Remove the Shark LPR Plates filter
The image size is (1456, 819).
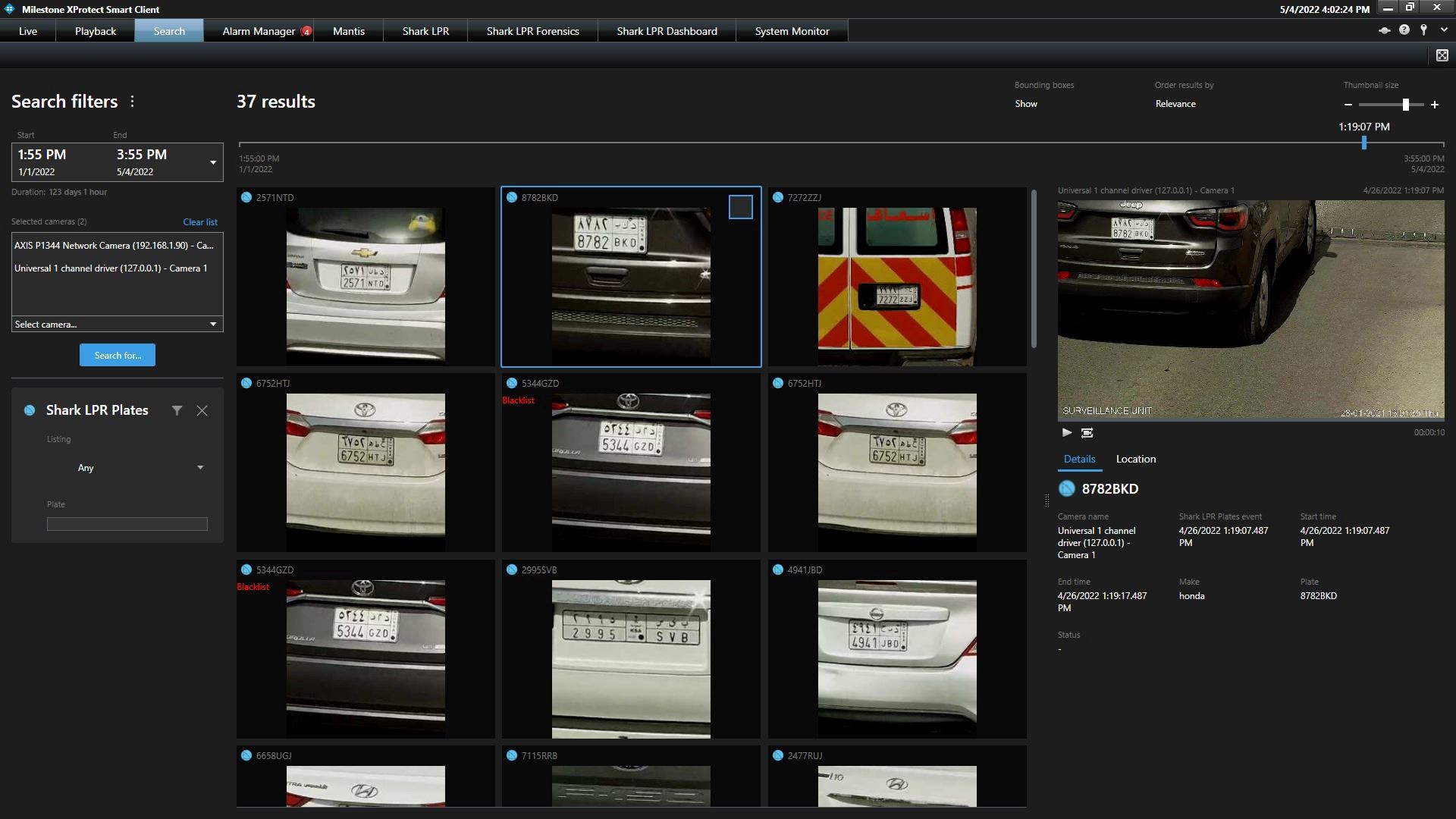(x=202, y=410)
